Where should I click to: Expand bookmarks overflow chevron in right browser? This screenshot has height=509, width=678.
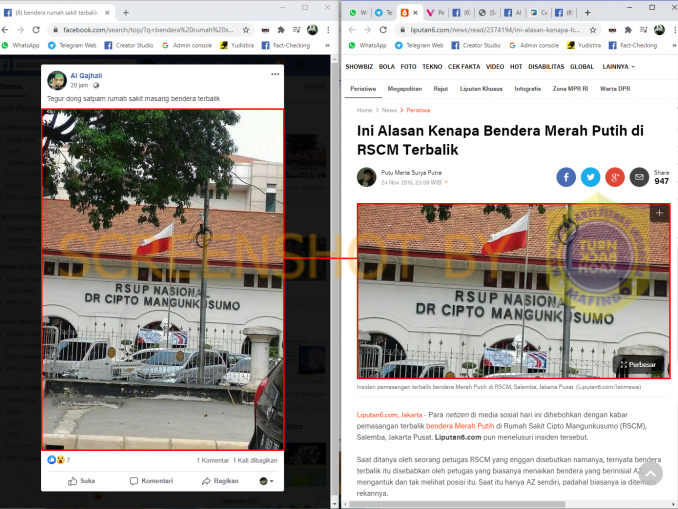(x=674, y=45)
